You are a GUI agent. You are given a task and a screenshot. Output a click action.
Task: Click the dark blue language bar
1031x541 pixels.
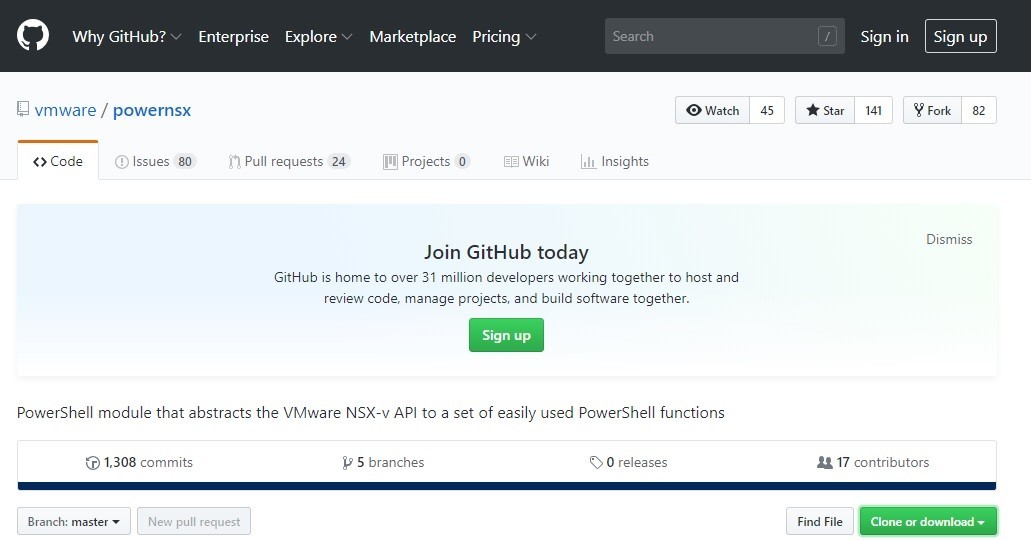(x=507, y=486)
